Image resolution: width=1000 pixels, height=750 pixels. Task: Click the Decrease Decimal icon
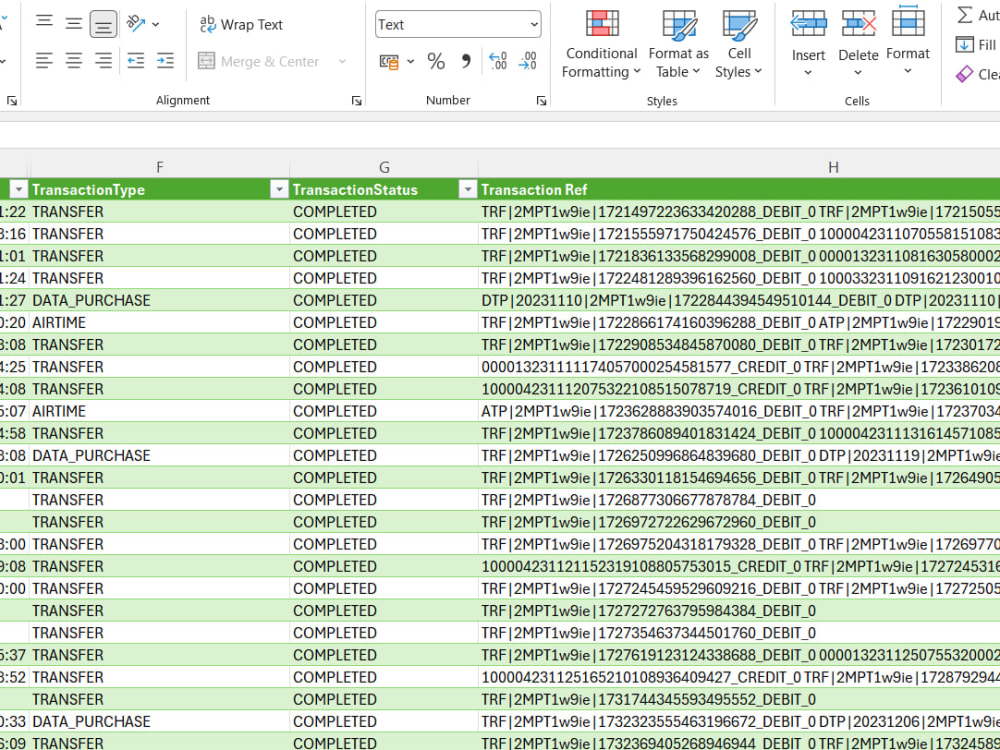tap(528, 61)
